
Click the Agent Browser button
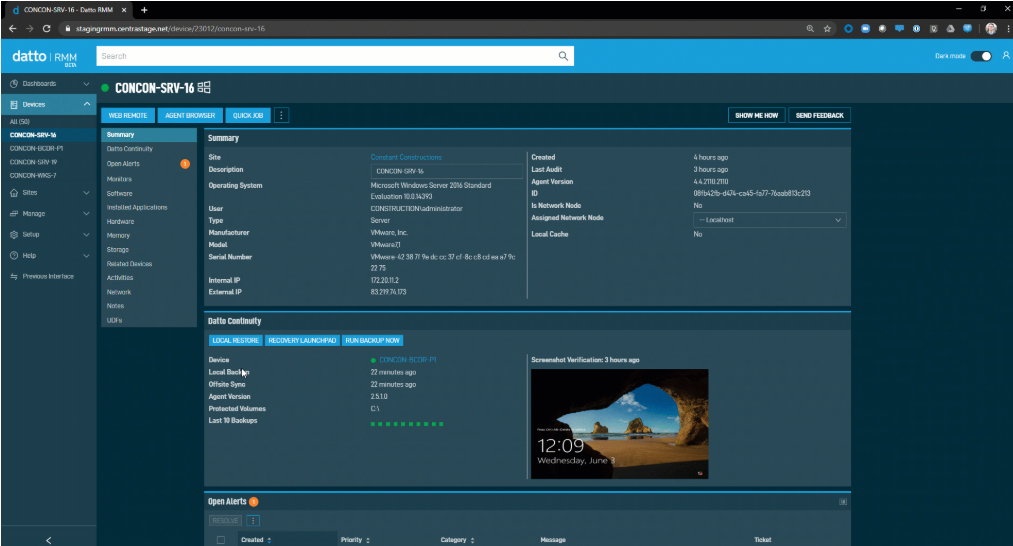190,116
